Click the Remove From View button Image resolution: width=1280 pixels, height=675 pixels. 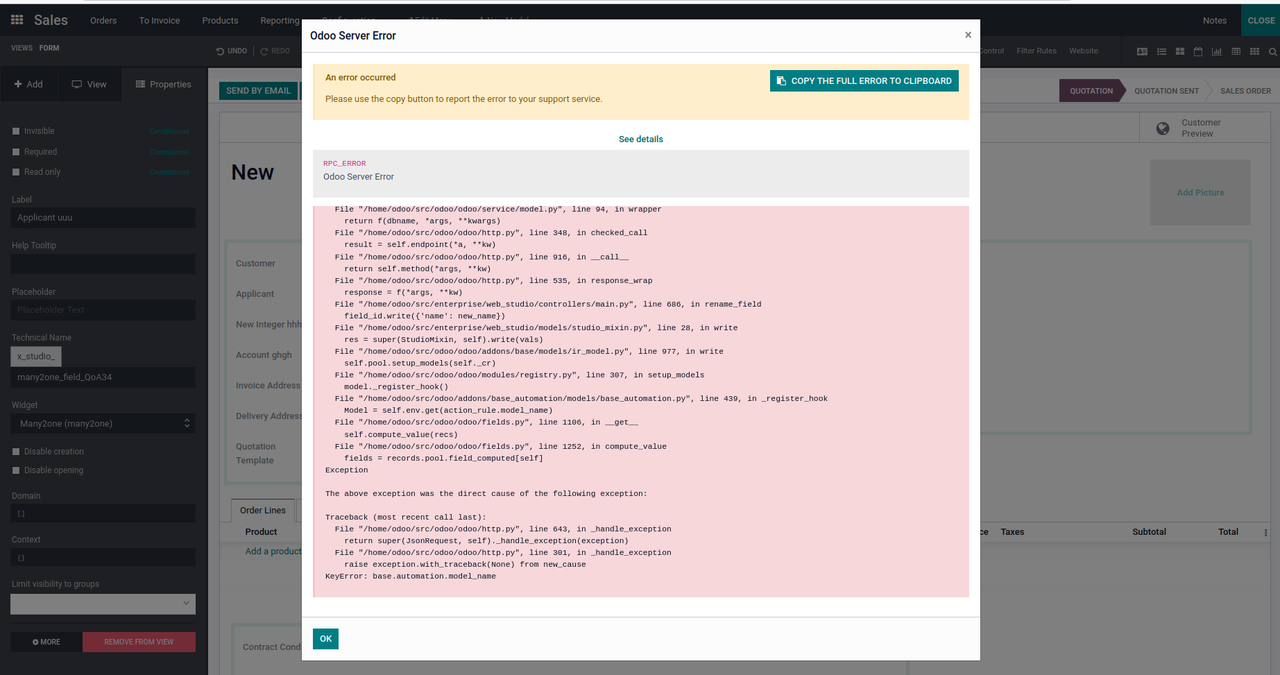coord(139,642)
